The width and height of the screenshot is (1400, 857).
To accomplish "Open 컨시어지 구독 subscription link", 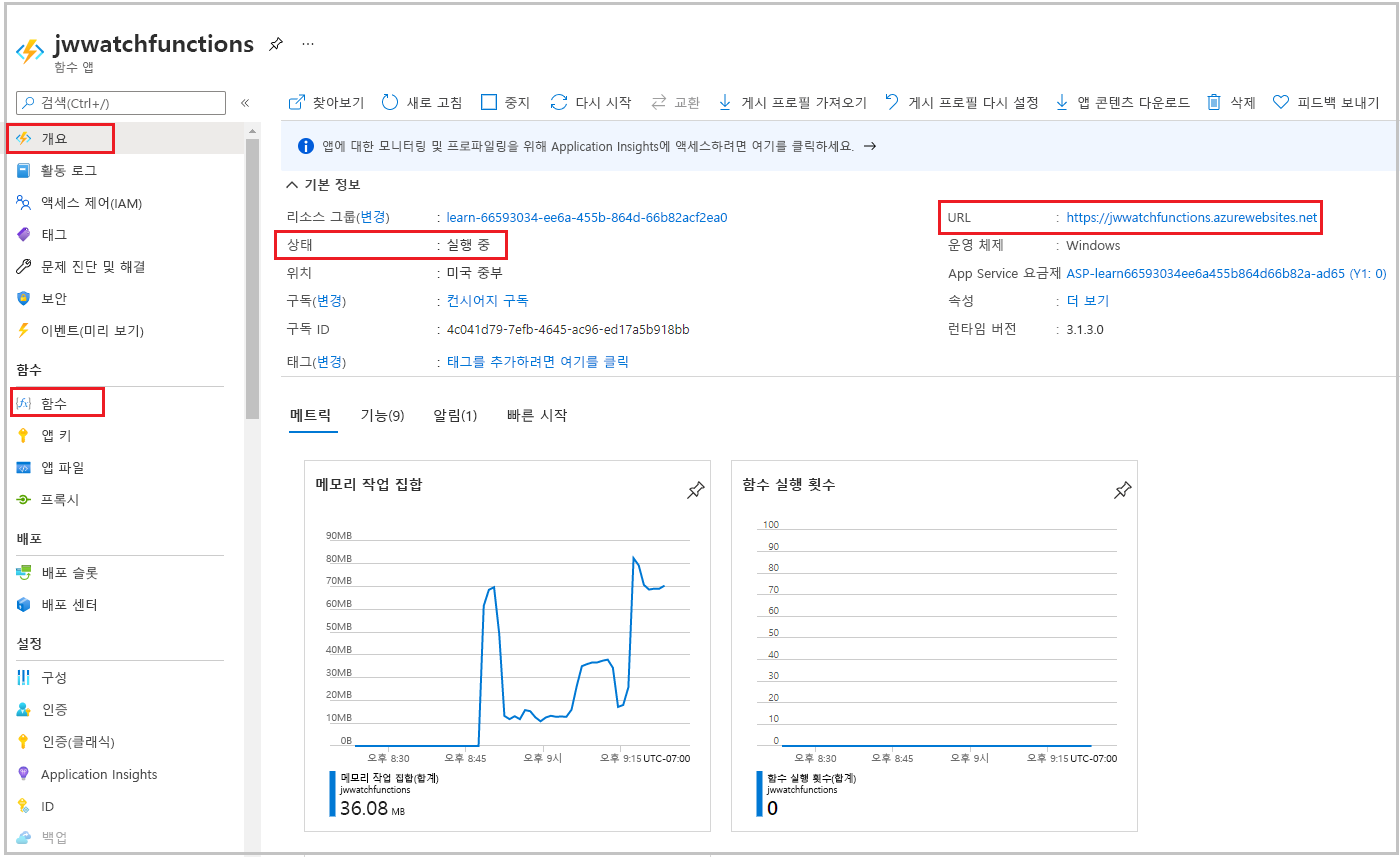I will 488,301.
